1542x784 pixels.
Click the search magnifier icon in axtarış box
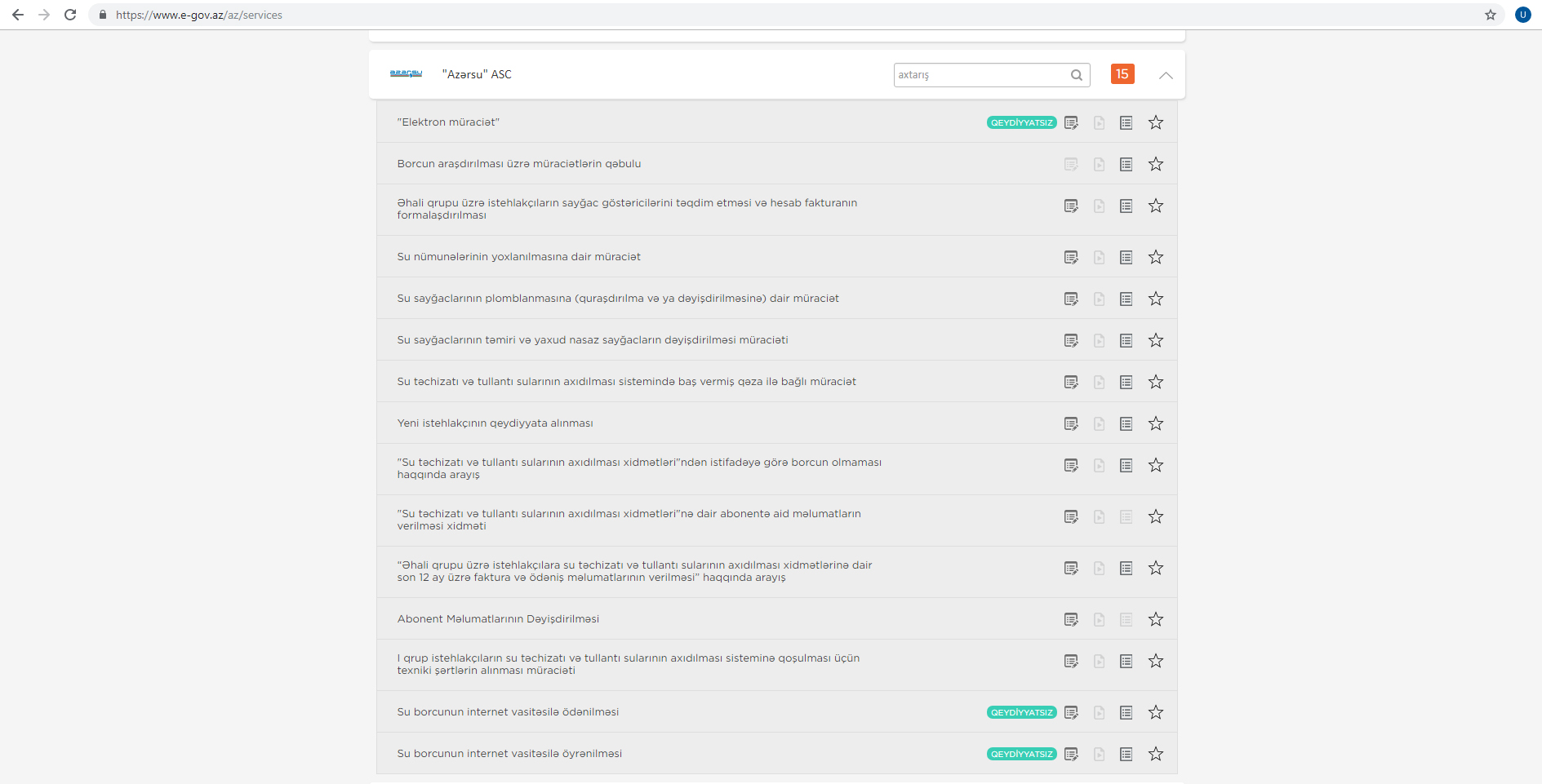(1077, 75)
